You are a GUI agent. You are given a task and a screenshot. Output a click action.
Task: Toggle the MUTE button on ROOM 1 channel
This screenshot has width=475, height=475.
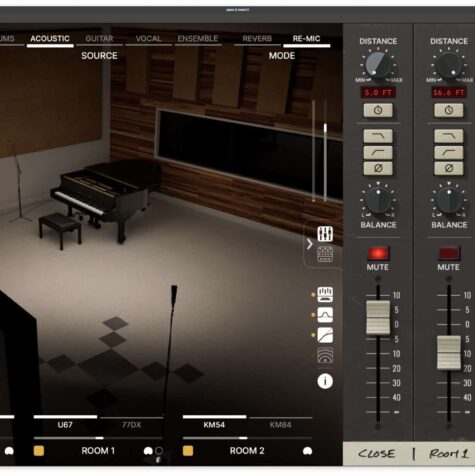click(448, 253)
